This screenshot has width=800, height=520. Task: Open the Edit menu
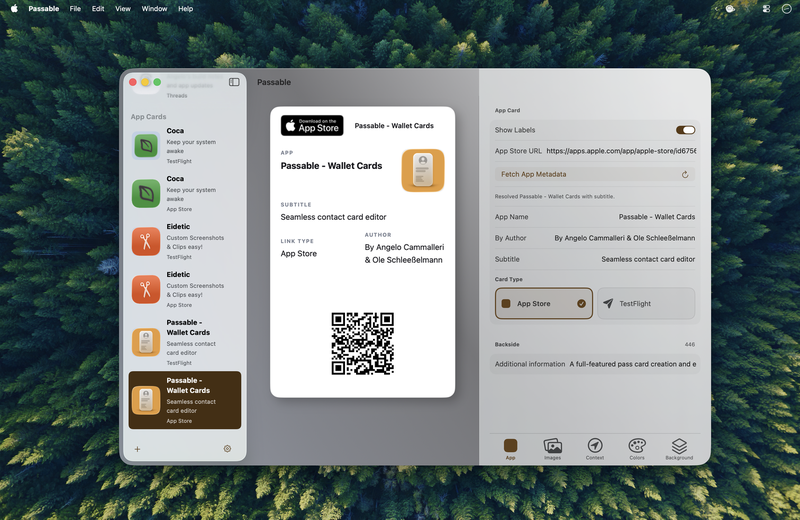coord(98,9)
